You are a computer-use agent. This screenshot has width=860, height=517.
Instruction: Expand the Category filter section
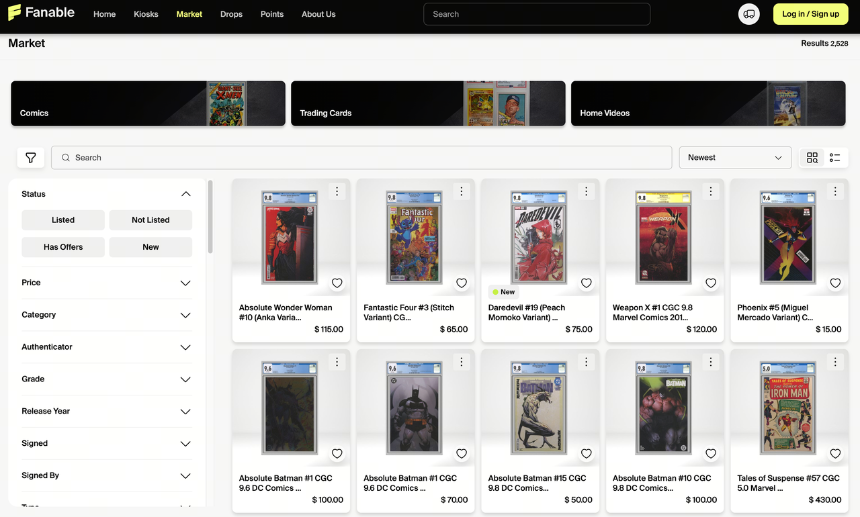click(x=106, y=315)
